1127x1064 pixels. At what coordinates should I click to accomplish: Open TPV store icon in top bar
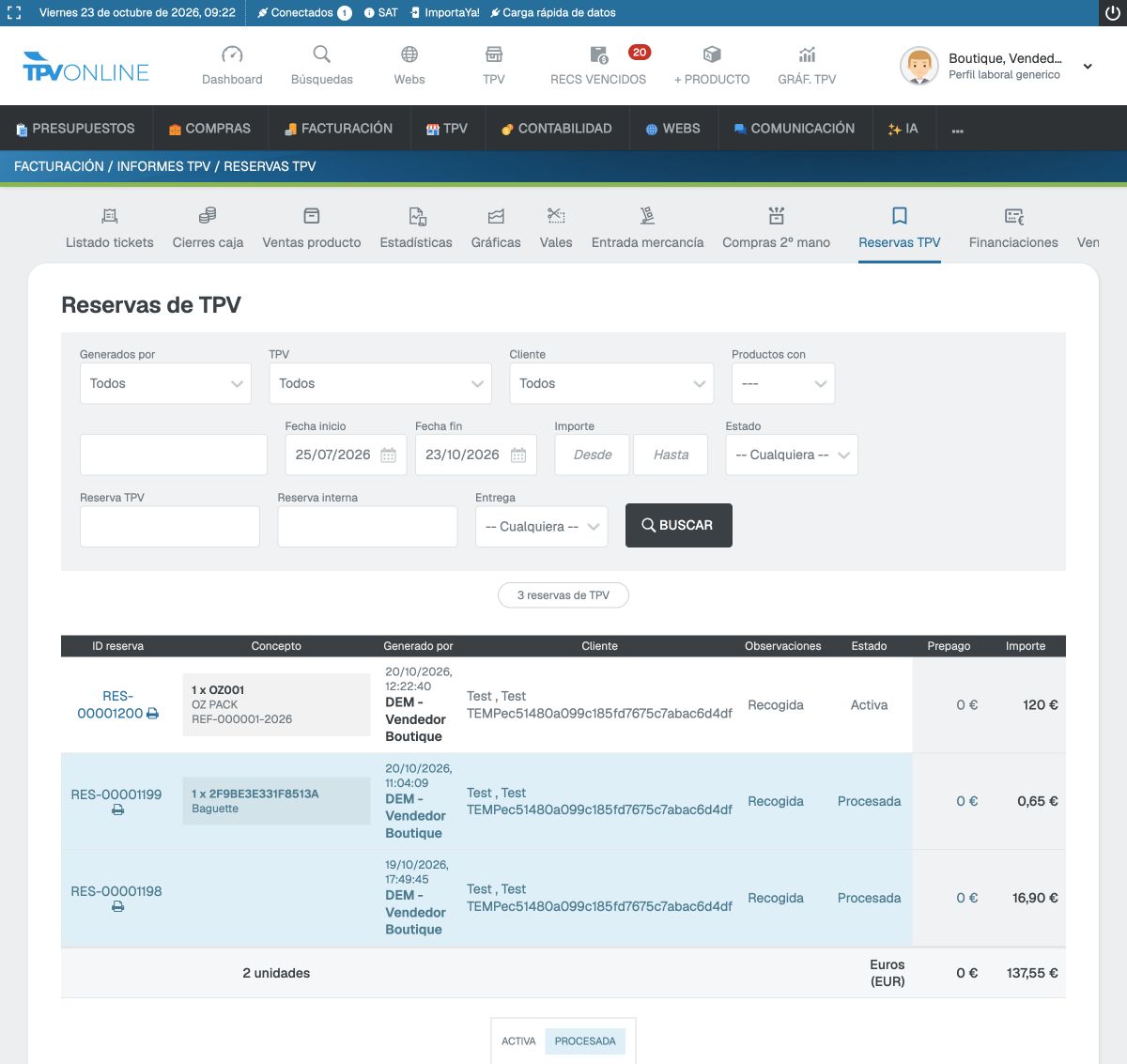(494, 54)
